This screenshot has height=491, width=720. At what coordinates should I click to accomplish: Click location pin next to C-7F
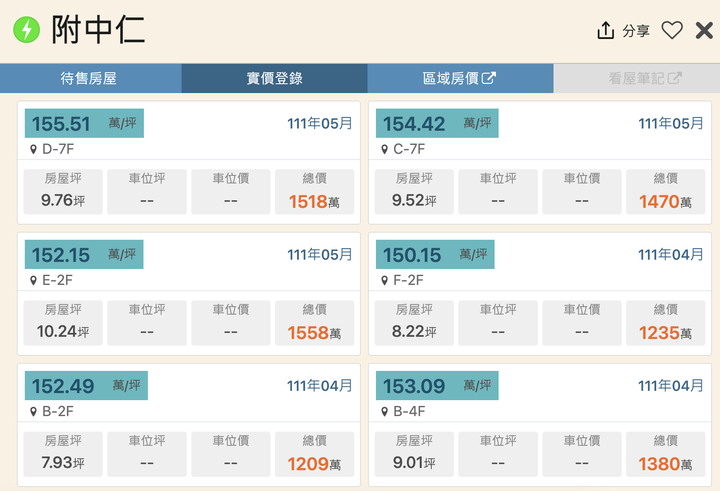[x=384, y=149]
